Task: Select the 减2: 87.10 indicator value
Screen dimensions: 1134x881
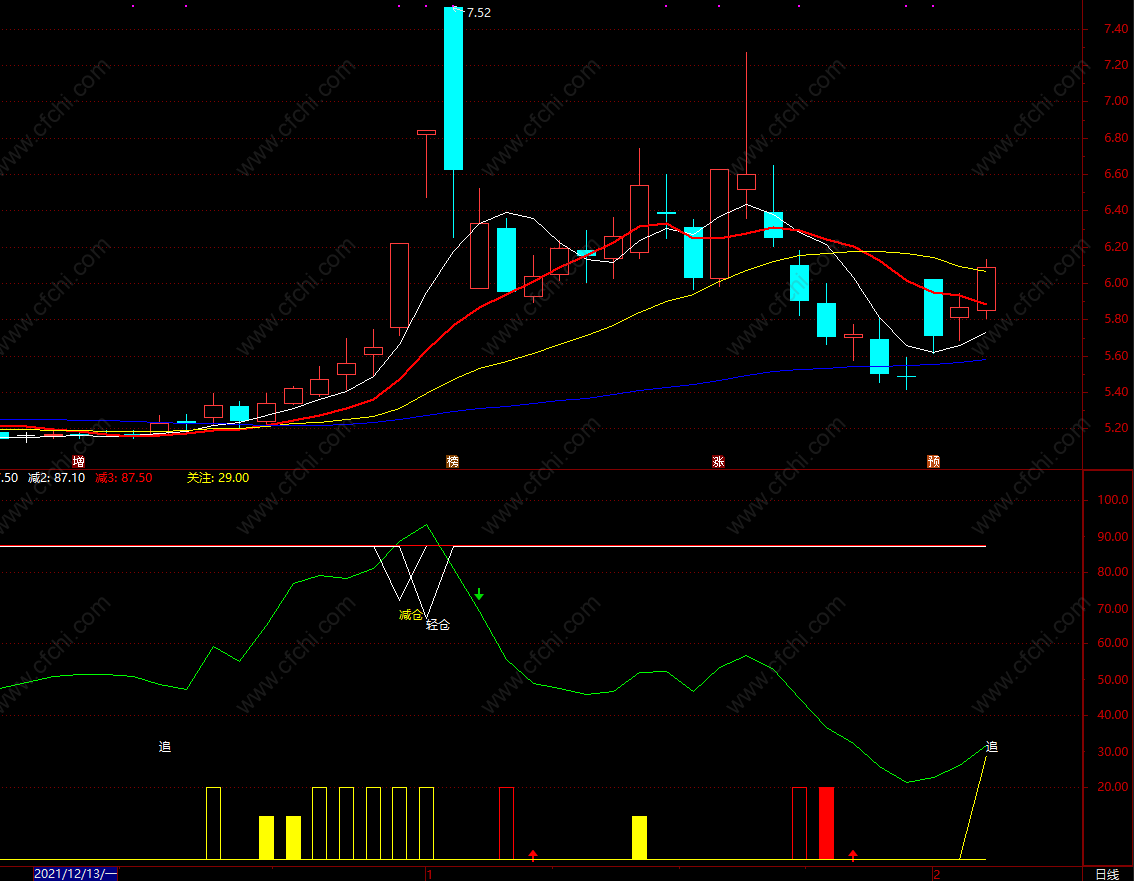Action: [x=56, y=477]
